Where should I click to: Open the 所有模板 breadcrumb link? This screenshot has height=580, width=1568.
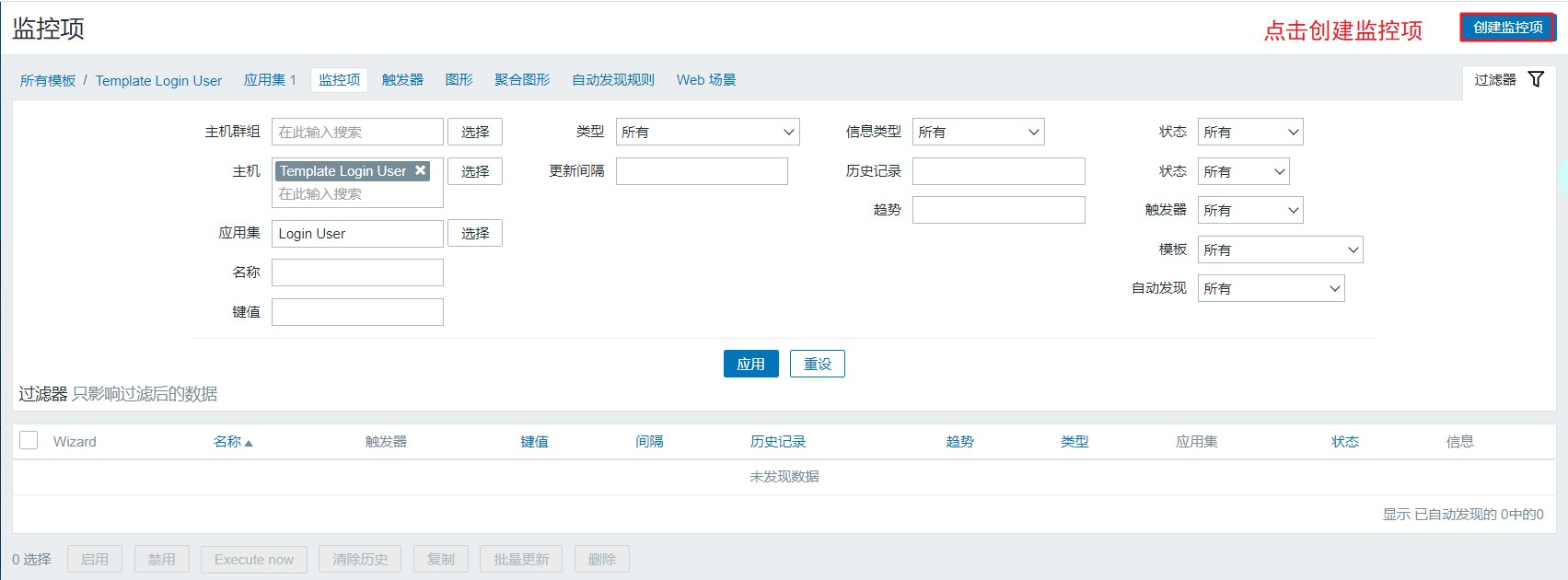coord(48,81)
